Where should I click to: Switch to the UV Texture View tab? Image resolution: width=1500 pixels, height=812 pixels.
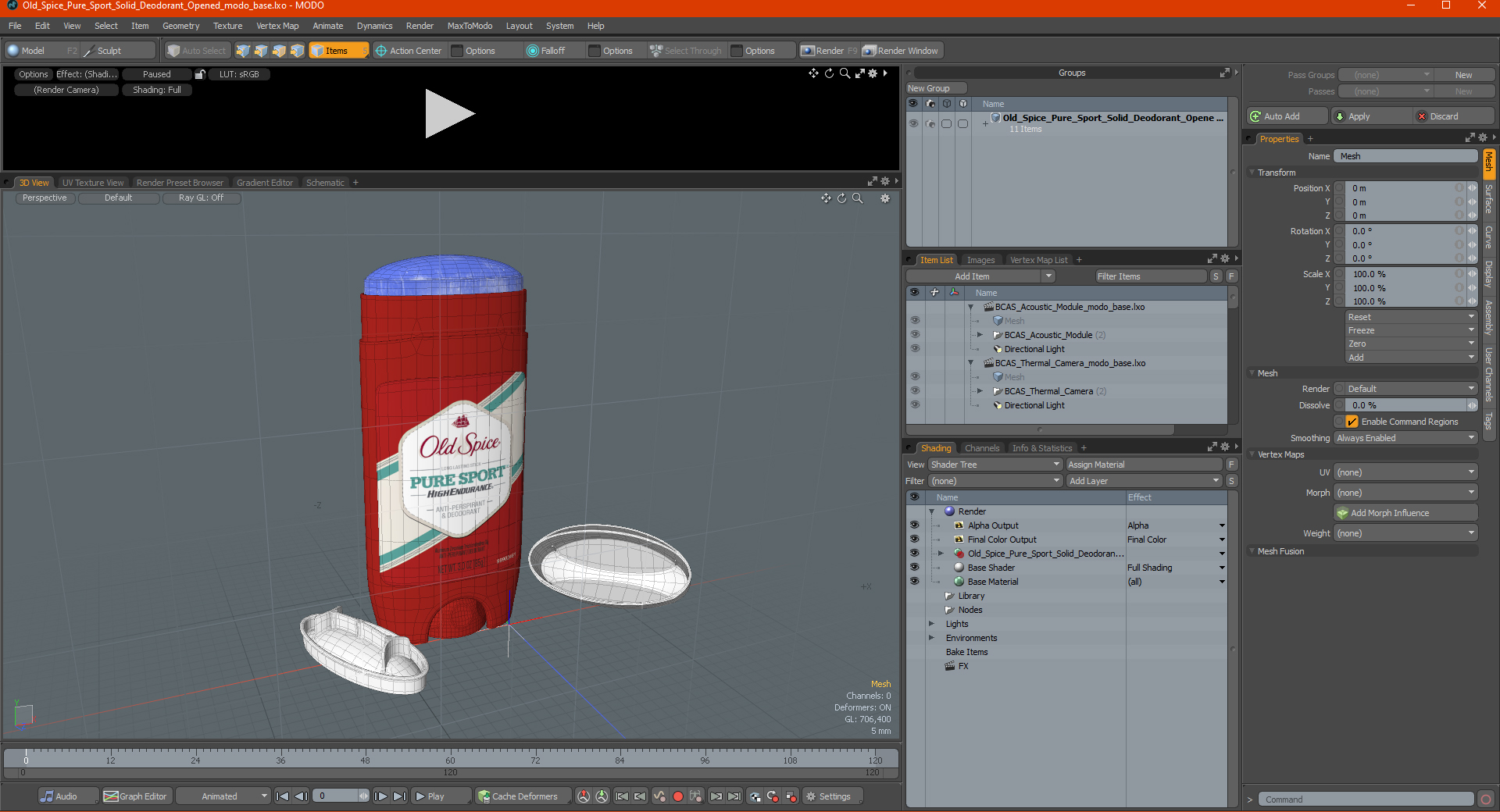point(93,183)
